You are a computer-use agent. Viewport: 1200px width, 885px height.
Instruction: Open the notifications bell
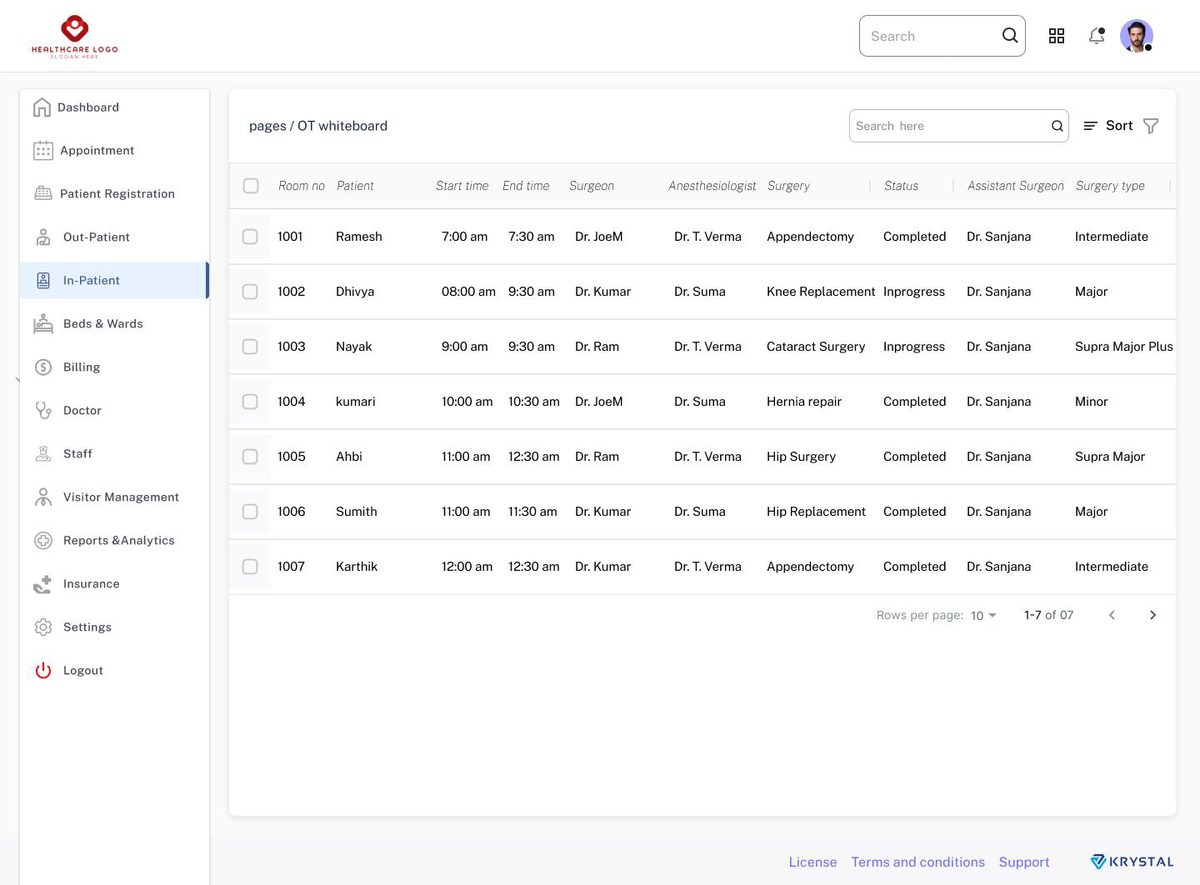[x=1097, y=36]
